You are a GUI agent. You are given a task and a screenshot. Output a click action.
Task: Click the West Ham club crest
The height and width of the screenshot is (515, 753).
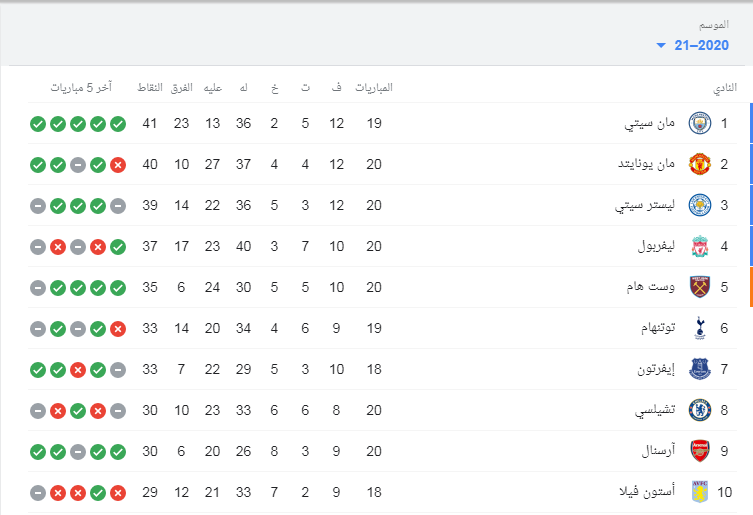(700, 287)
